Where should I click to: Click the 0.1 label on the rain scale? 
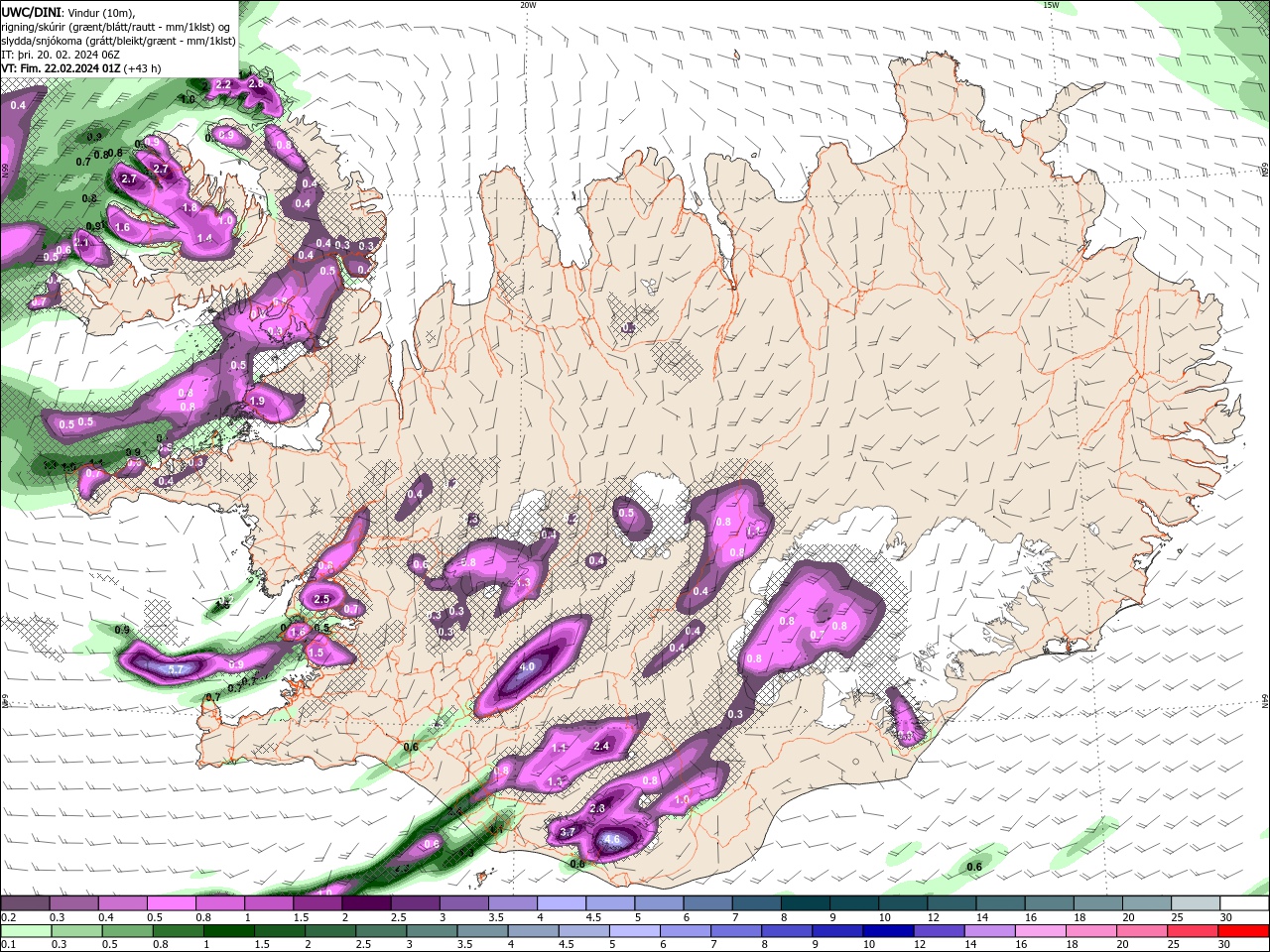(8, 943)
